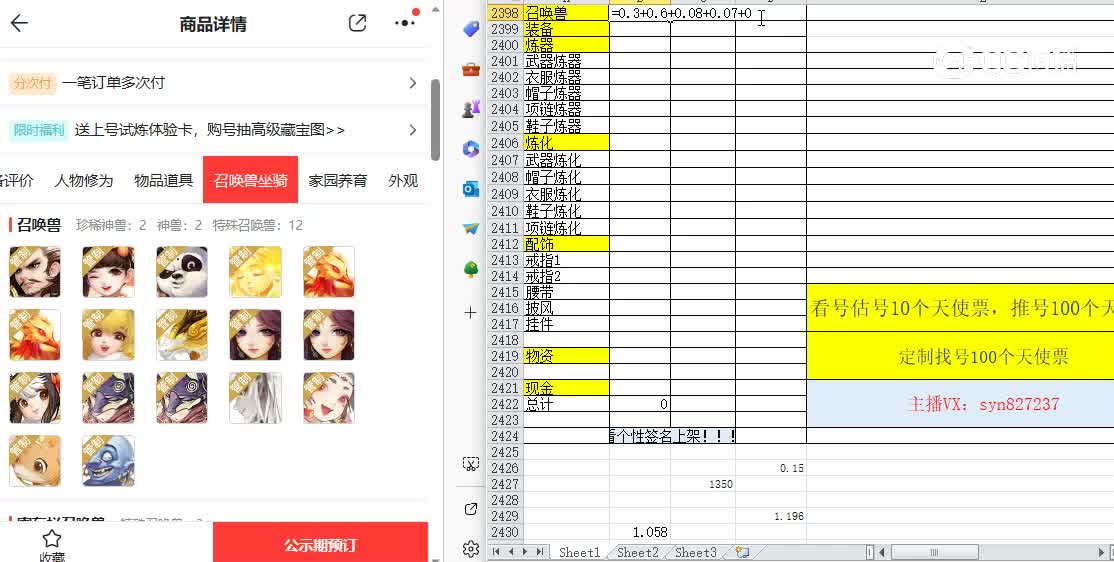Open the shopping tag icon in Edge sidebar
1114x562 pixels.
pos(470,28)
